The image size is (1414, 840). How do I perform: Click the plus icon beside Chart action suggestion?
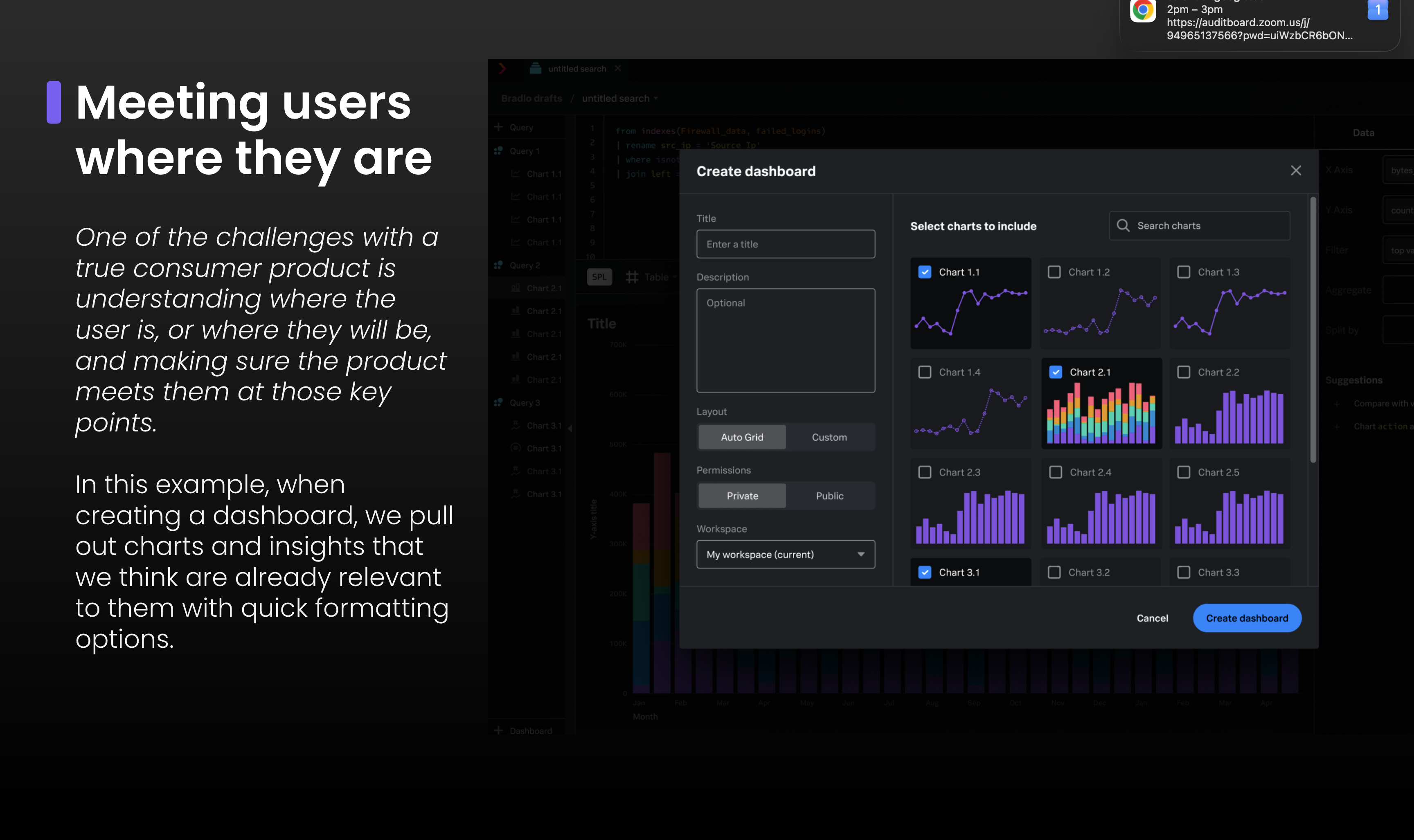[1336, 426]
